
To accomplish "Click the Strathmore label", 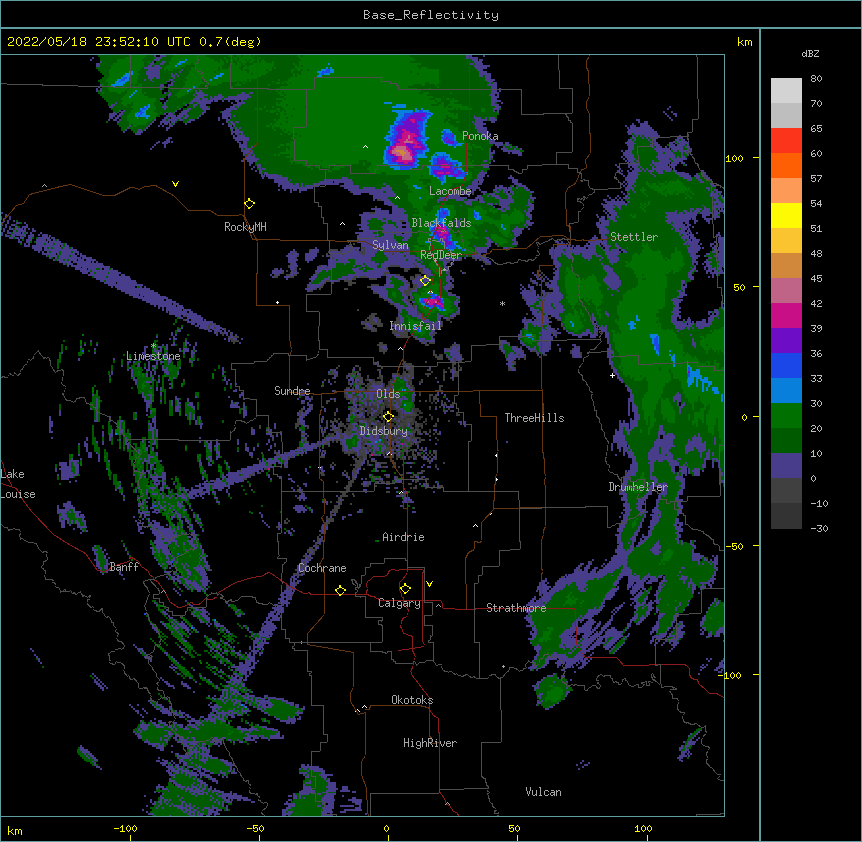I will click(x=516, y=608).
